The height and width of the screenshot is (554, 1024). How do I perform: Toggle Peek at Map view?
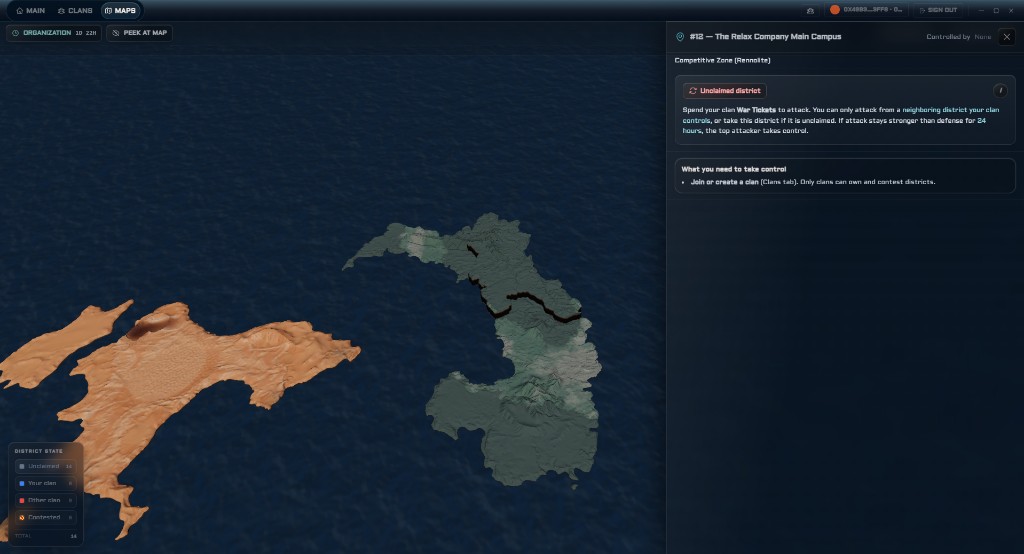tap(140, 33)
